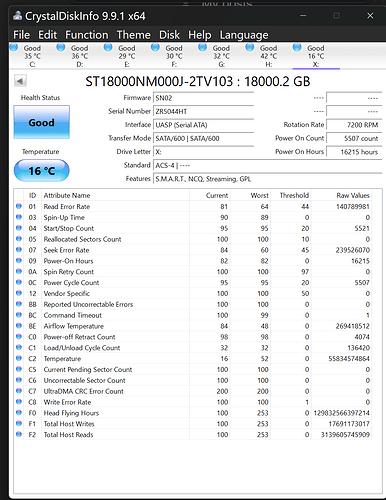
Task: Click the Read Error Rate status dot
Action: pos(19,206)
